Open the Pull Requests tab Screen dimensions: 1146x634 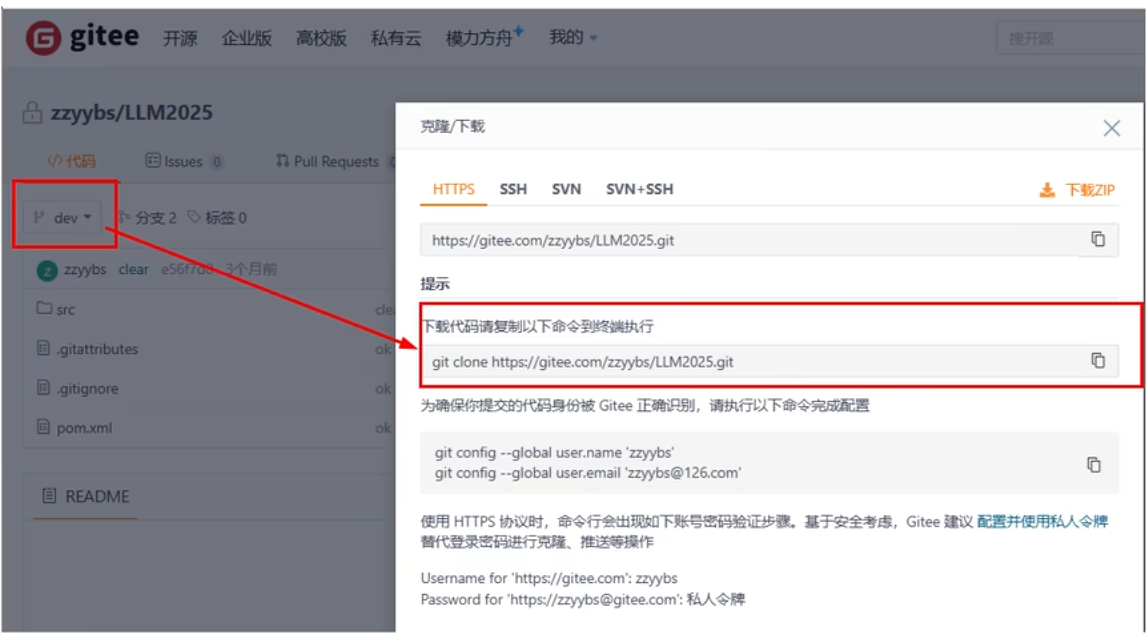coord(335,161)
